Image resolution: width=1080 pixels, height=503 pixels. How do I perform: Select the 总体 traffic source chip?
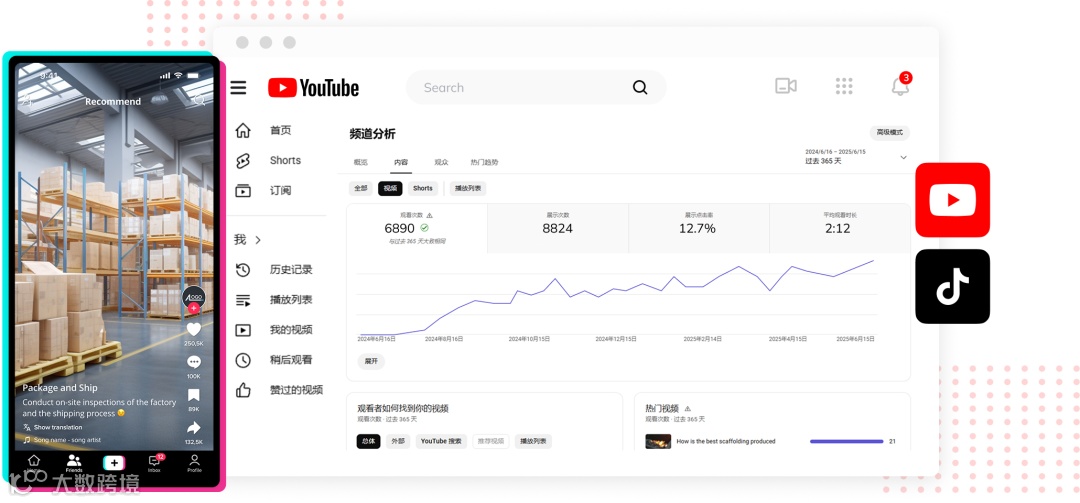click(x=368, y=441)
